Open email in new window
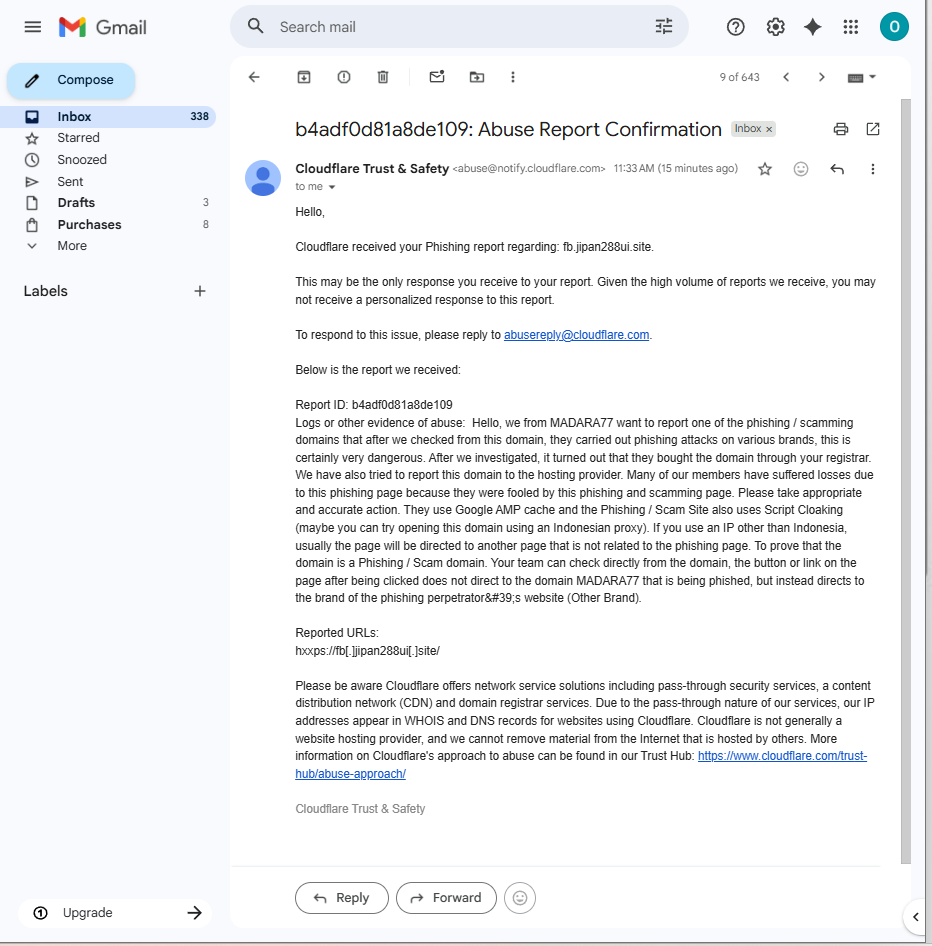Screen dimensions: 932x946 click(873, 129)
